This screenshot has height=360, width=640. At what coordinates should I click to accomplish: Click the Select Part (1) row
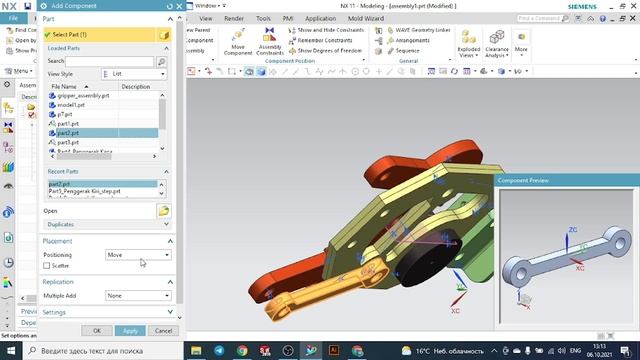pos(99,35)
